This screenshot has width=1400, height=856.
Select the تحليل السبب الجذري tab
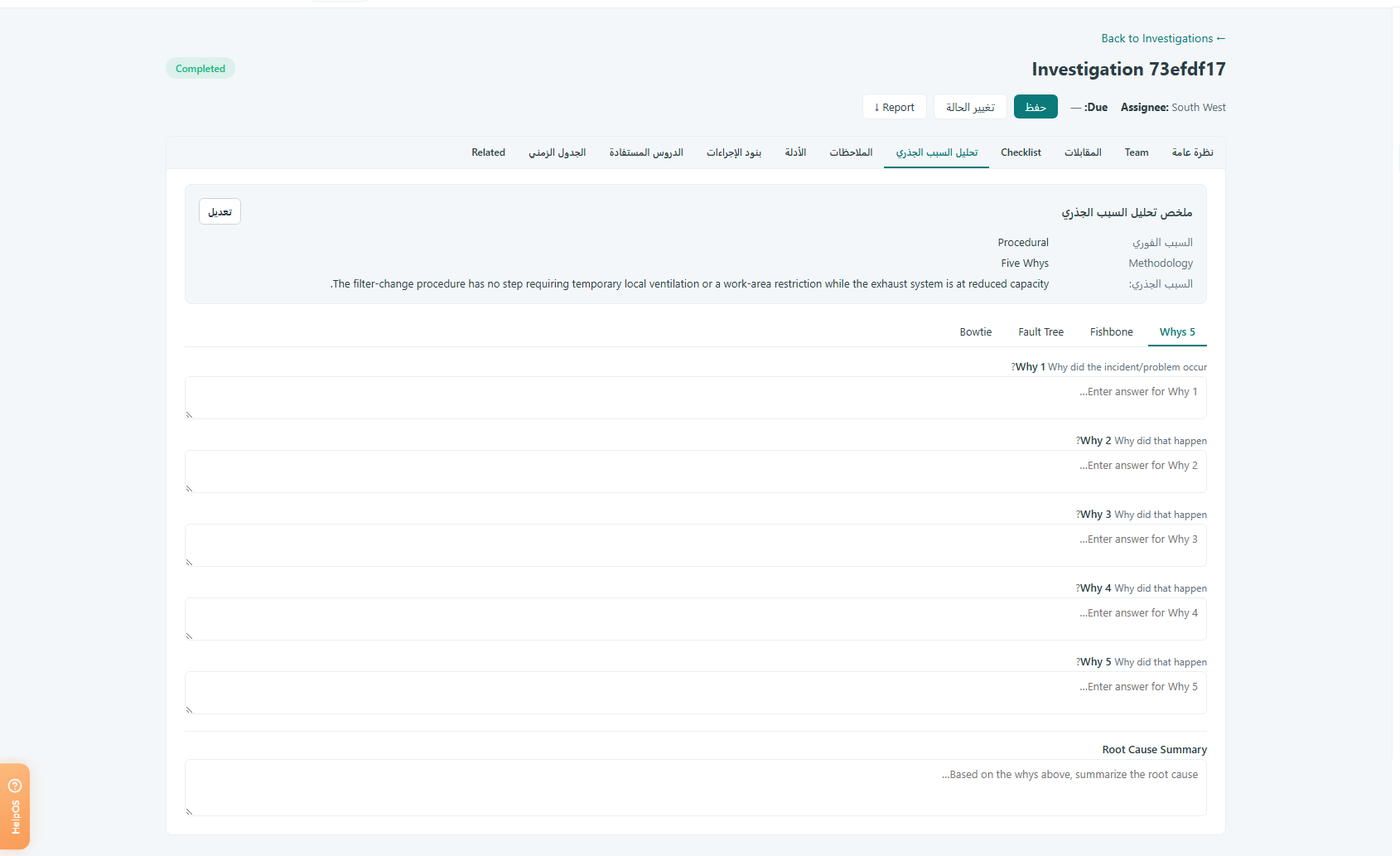pos(937,152)
